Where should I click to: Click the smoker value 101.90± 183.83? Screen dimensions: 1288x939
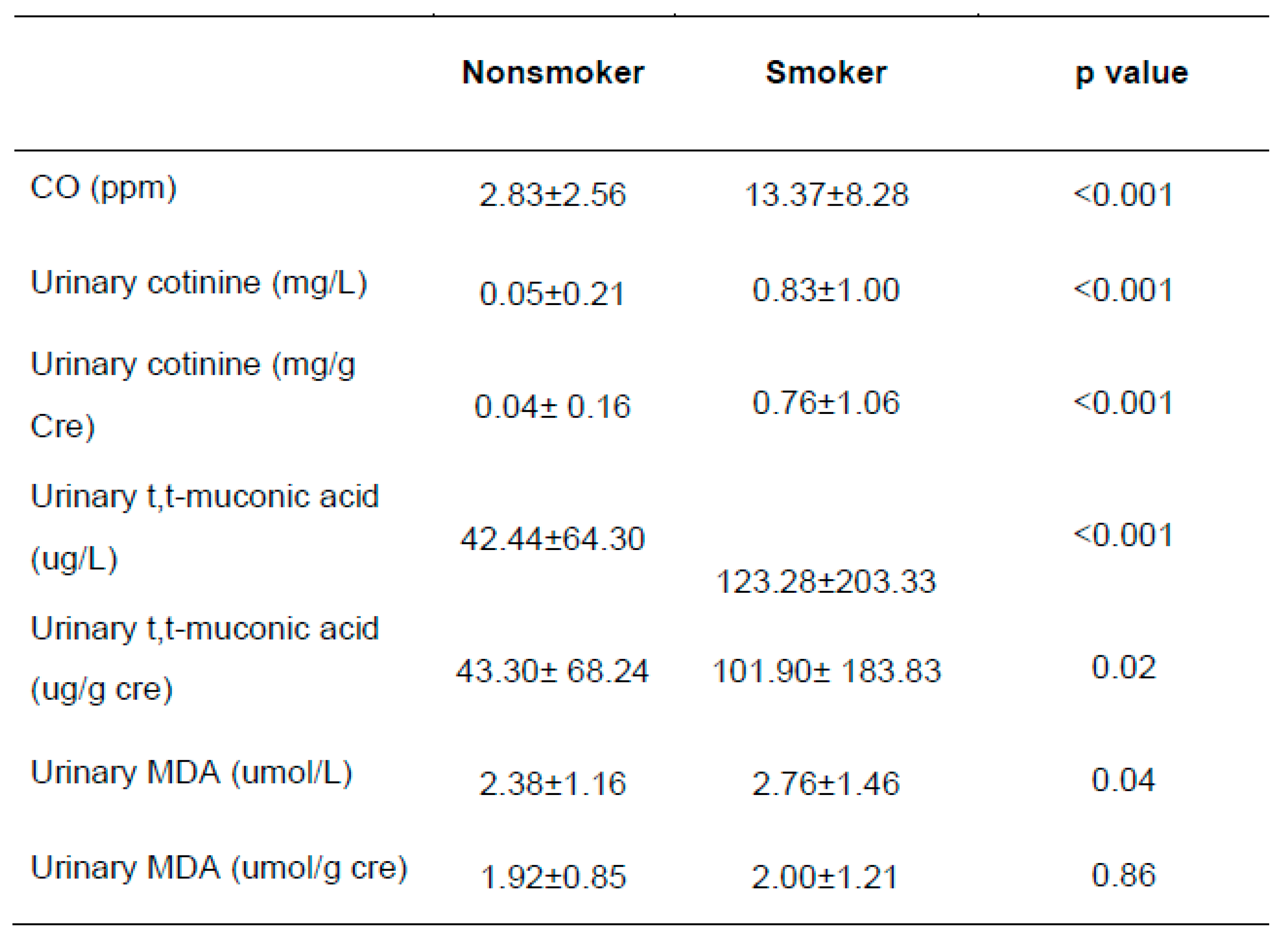(x=825, y=671)
